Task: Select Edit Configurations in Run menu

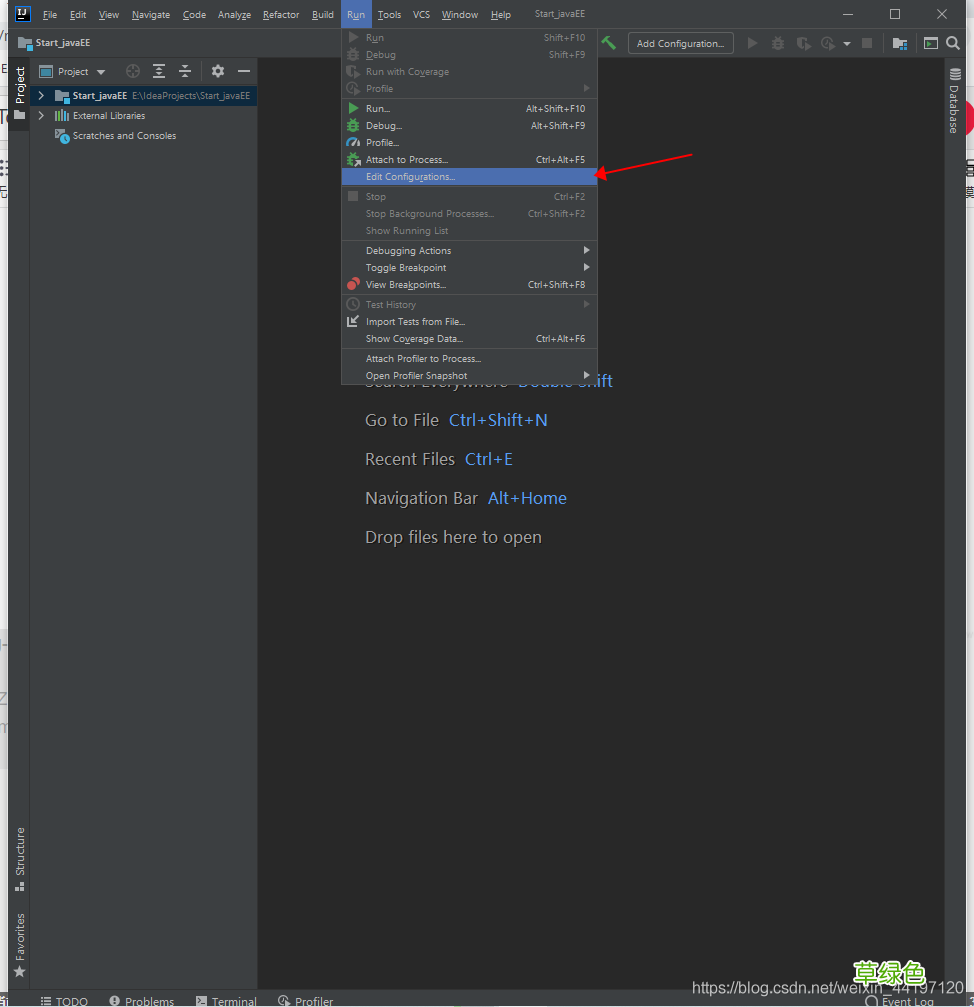Action: pos(410,177)
